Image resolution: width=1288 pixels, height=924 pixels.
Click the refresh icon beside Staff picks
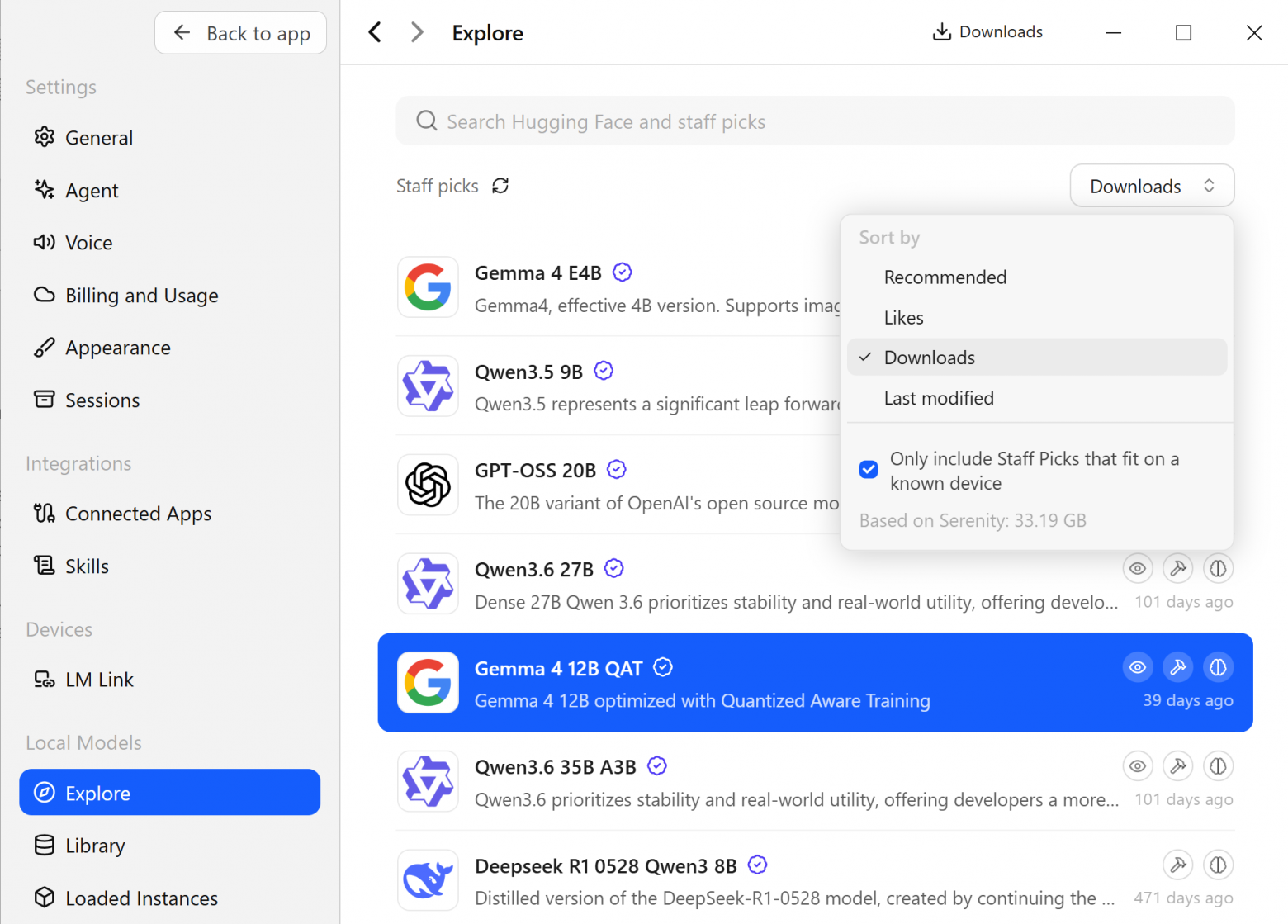500,186
